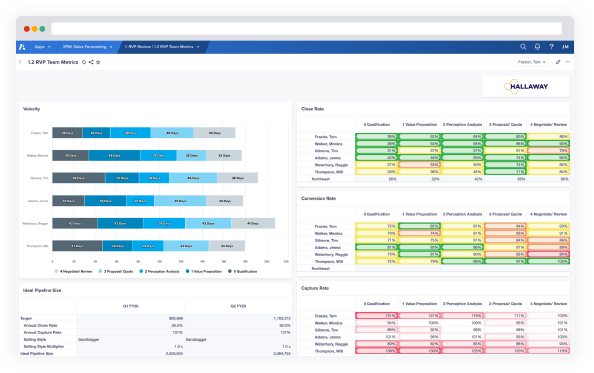Open search in the top bar
The height and width of the screenshot is (373, 594).
tap(523, 47)
